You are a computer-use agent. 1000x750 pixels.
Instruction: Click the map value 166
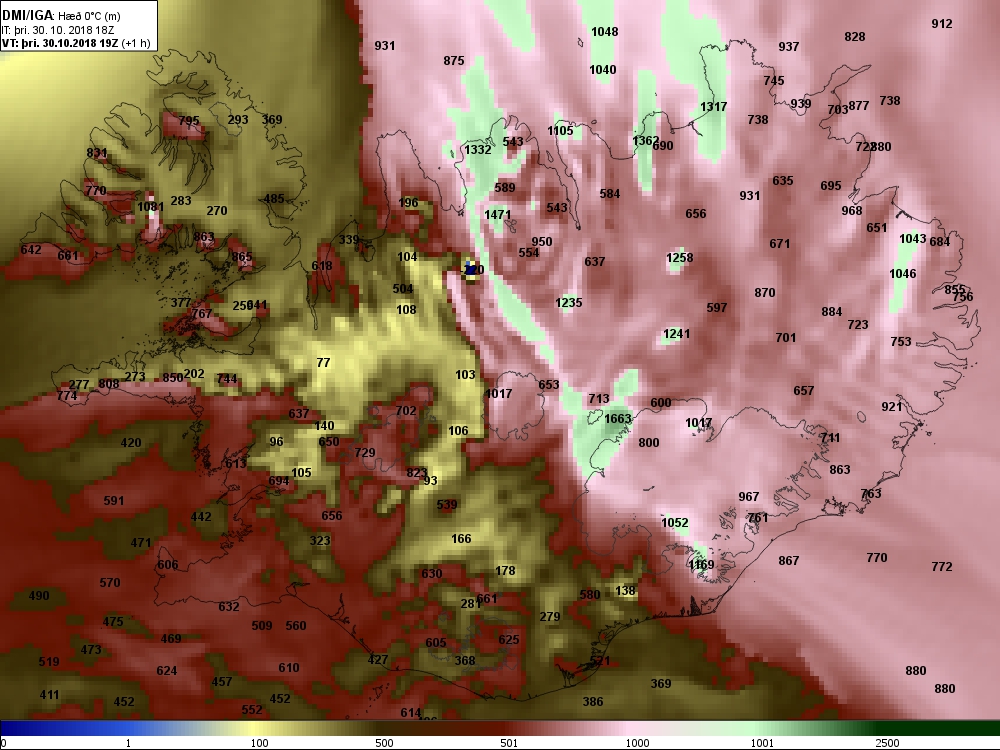click(x=461, y=538)
